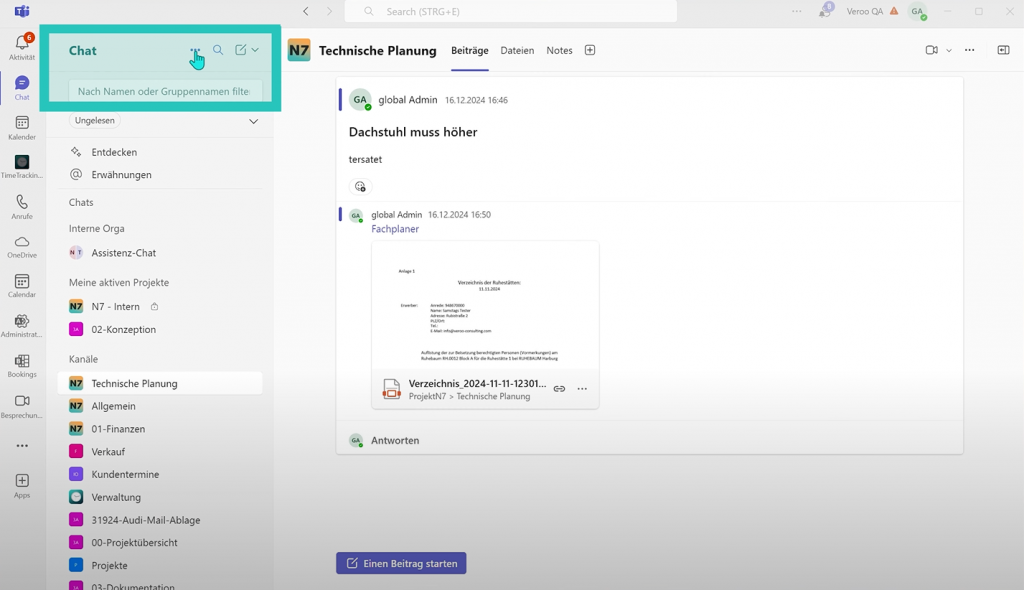Viewport: 1024px width, 590px height.
Task: Navigate back with the left arrow
Action: (306, 11)
